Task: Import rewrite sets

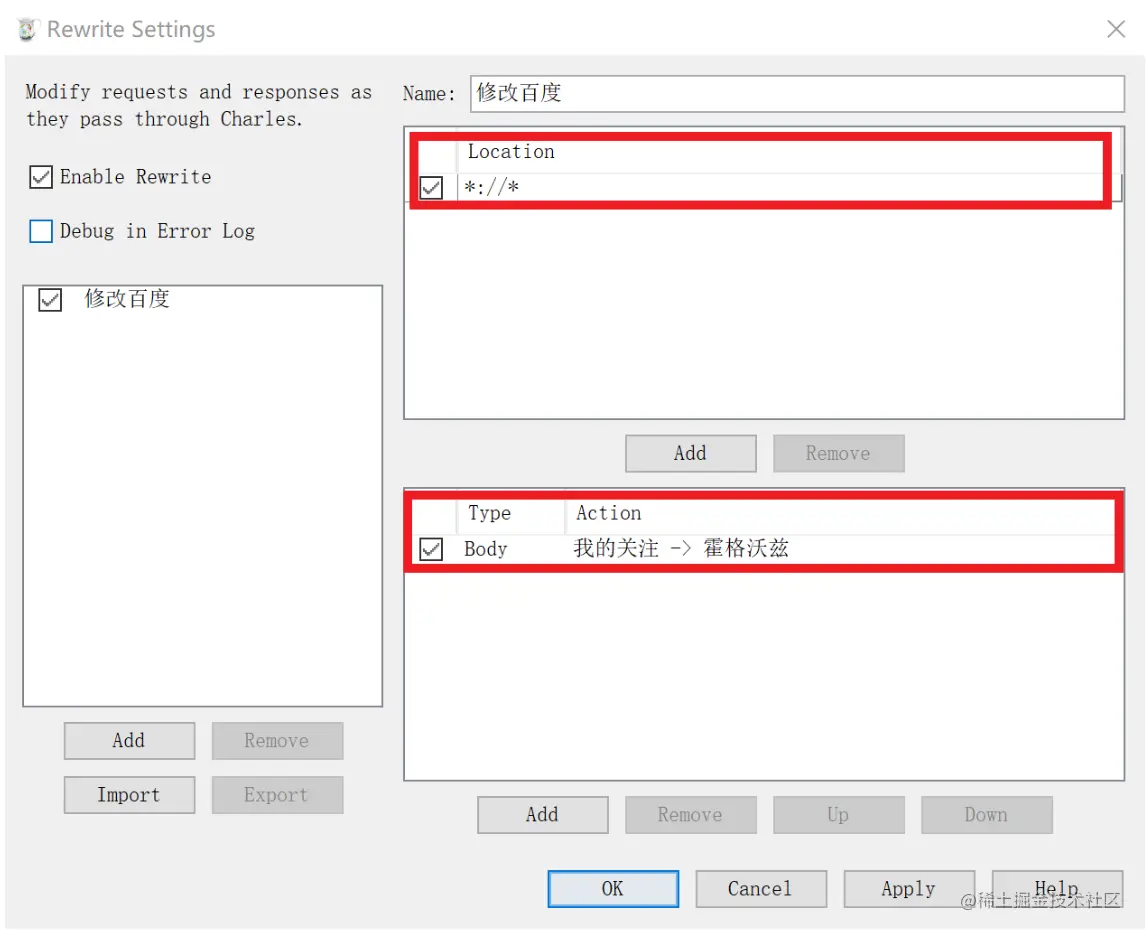Action: click(129, 795)
